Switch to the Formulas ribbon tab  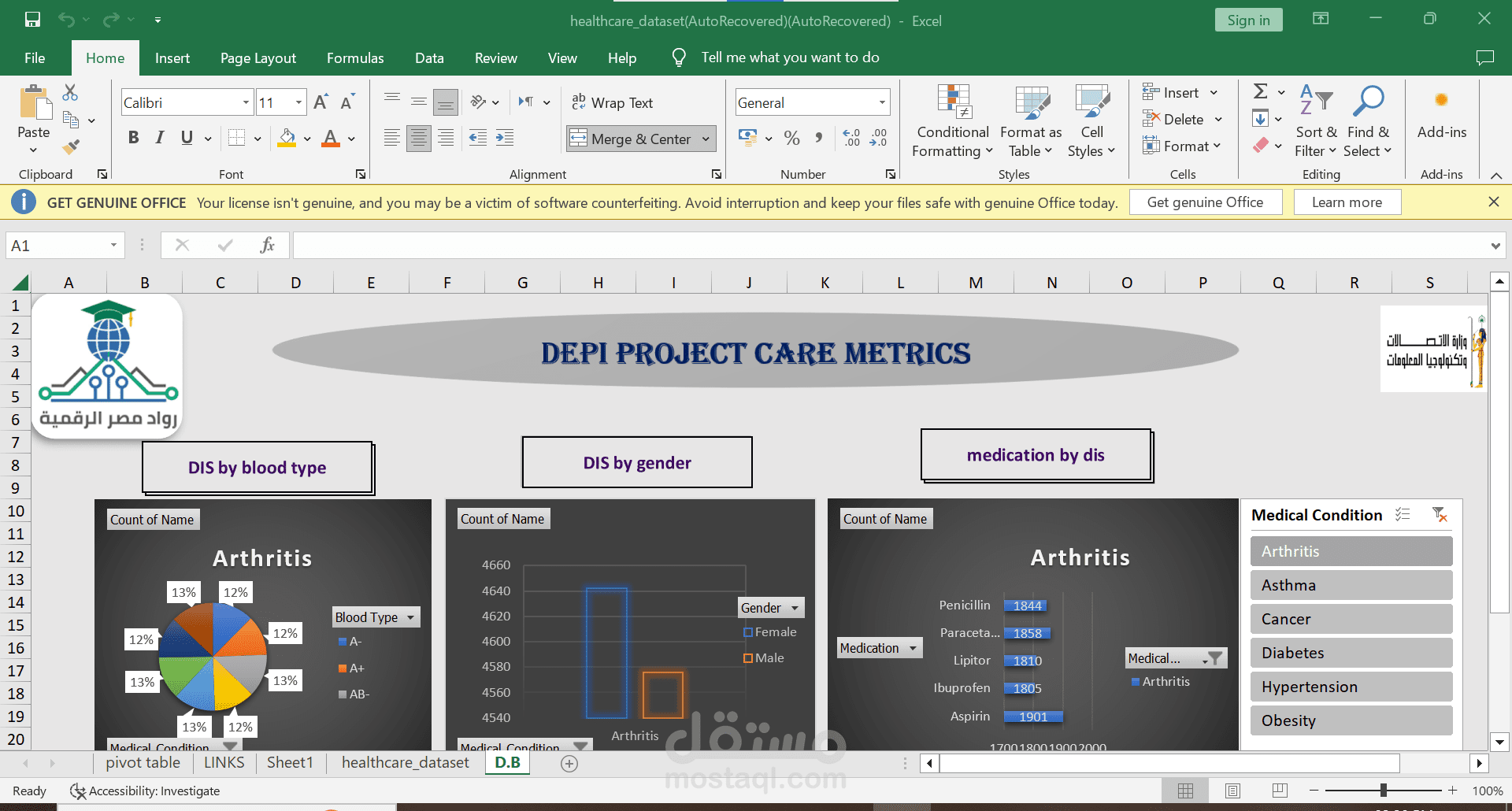pos(355,57)
